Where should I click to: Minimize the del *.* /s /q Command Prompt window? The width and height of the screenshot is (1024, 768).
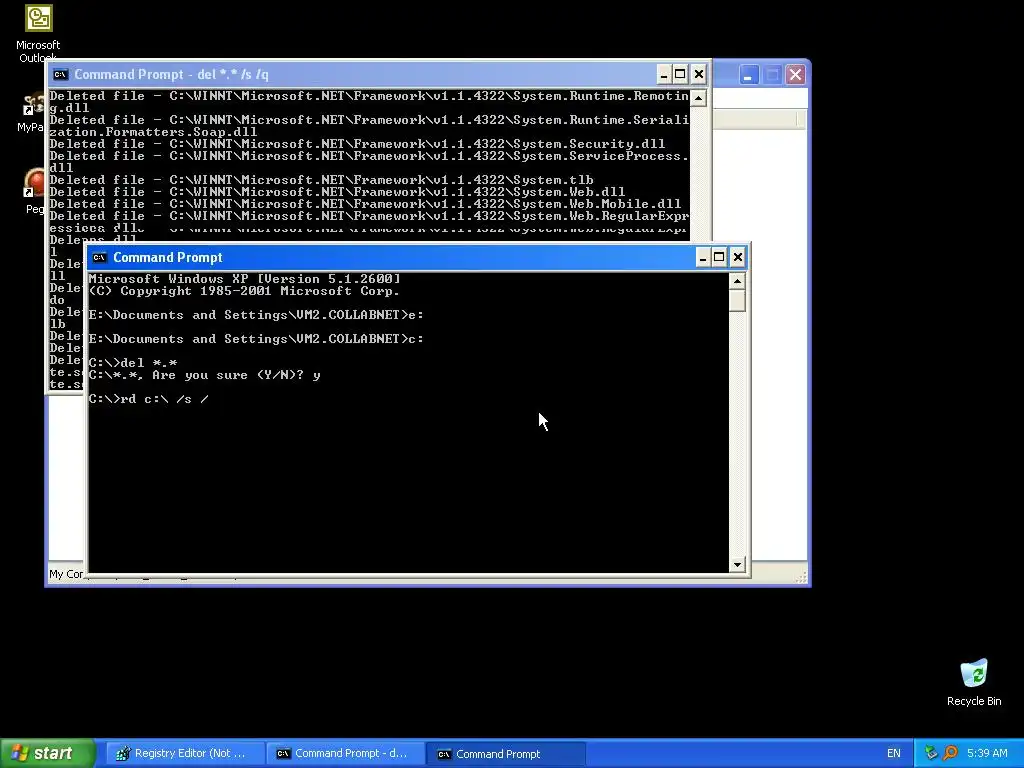[x=664, y=74]
